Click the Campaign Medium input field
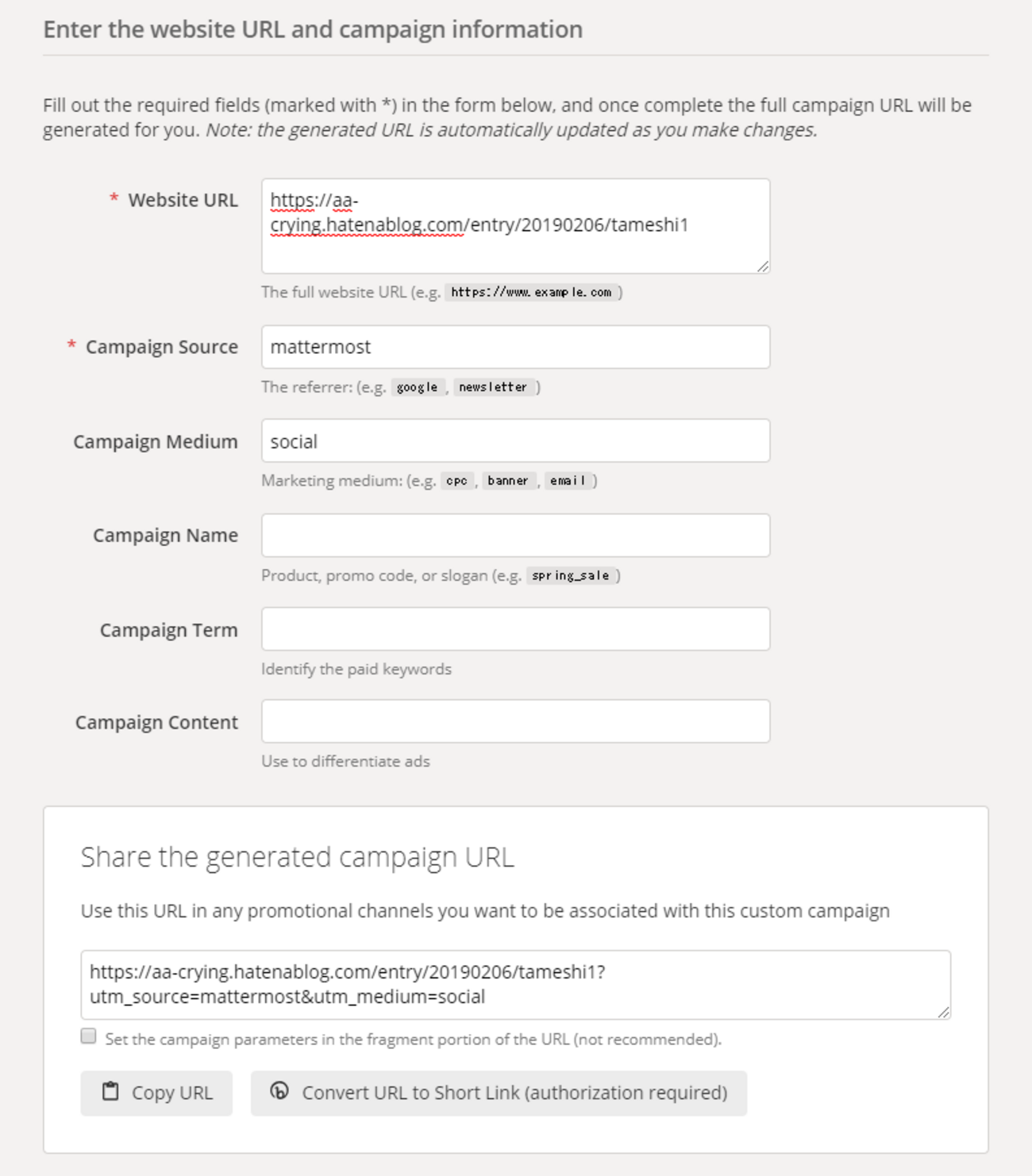Viewport: 1032px width, 1176px height. coord(515,441)
